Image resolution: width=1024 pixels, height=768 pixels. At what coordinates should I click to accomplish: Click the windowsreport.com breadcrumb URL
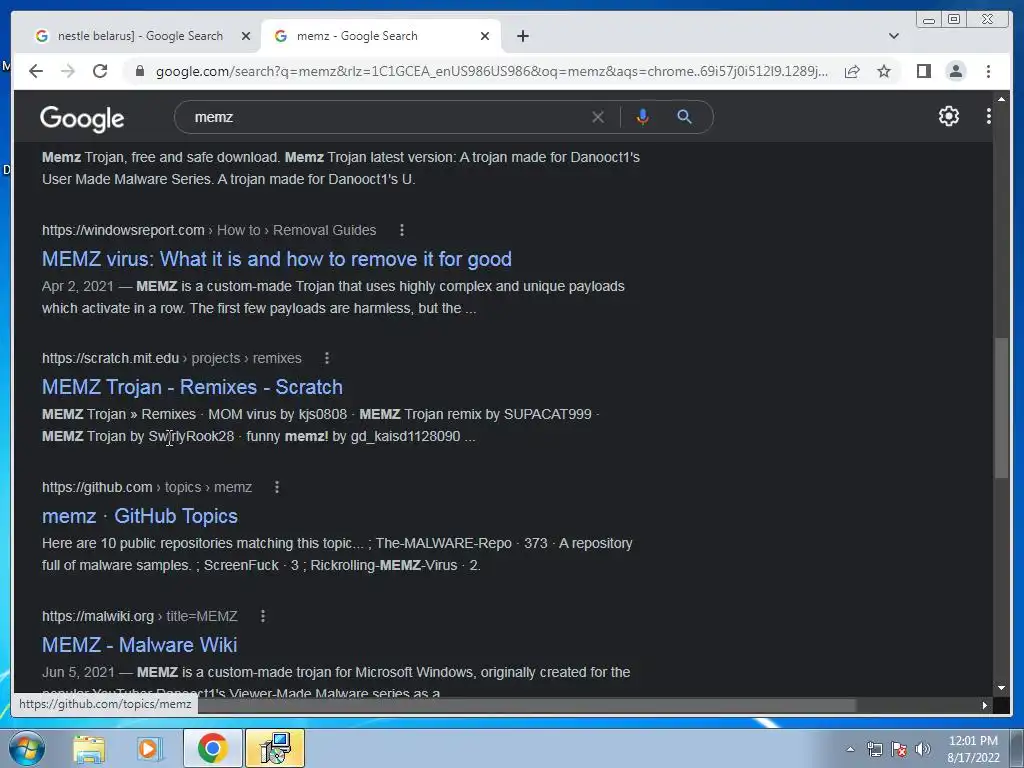pos(209,230)
